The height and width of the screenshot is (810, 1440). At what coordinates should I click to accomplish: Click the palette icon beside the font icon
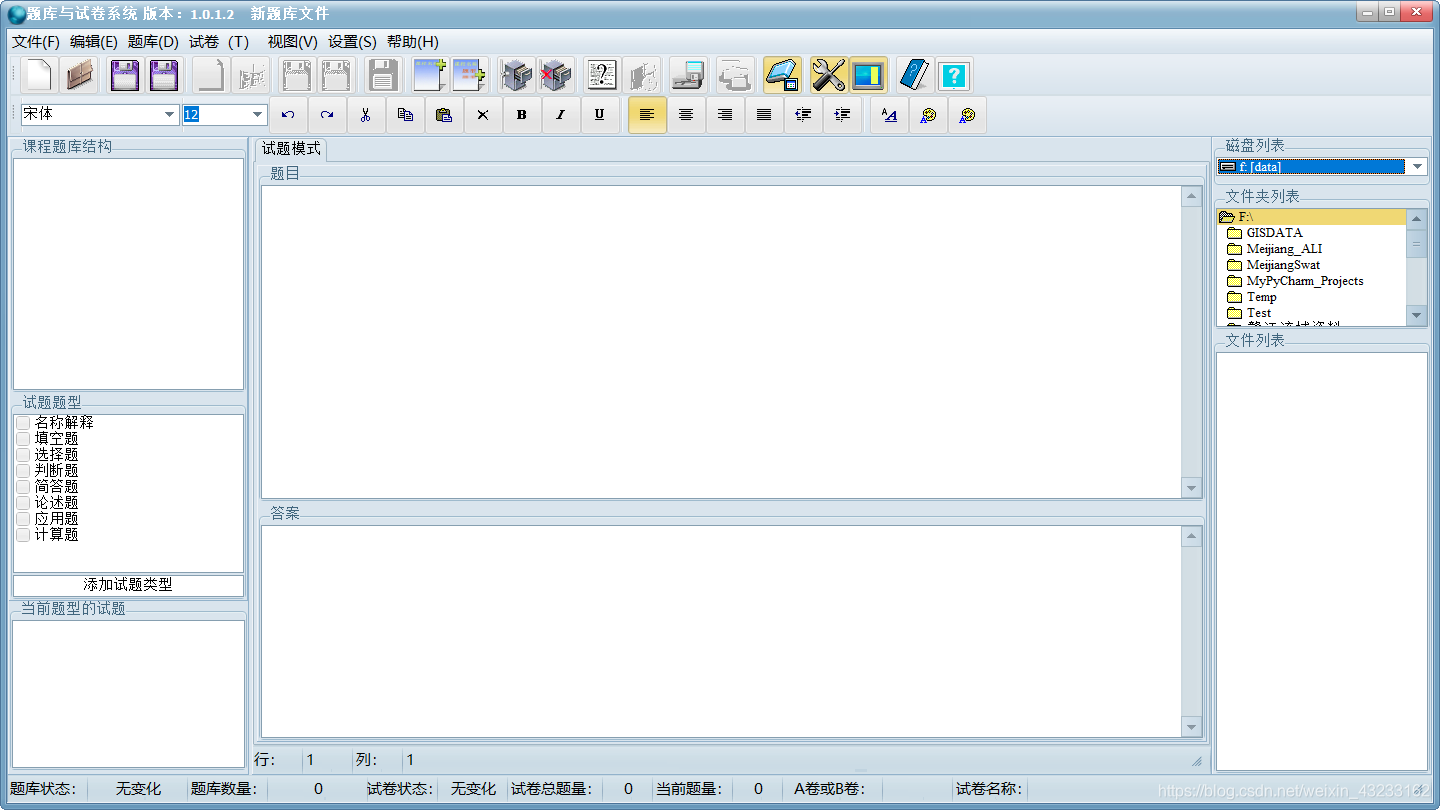tap(928, 115)
